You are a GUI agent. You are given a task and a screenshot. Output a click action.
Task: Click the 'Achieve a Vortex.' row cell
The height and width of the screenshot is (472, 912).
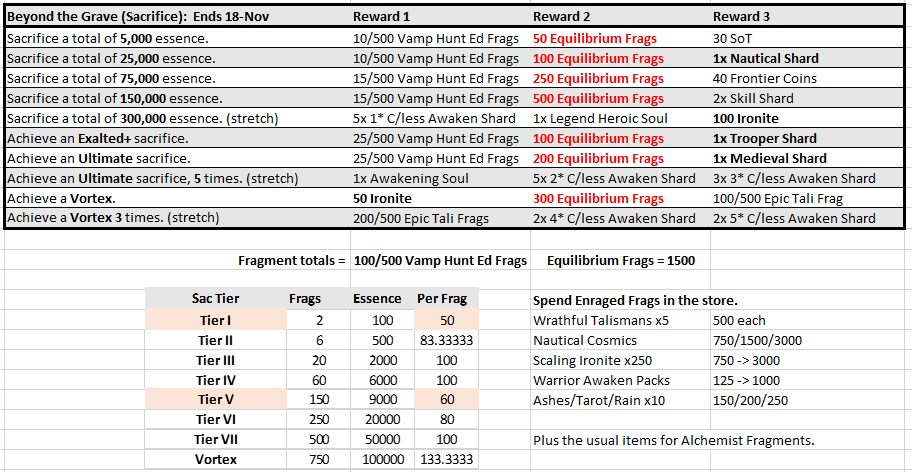click(177, 198)
